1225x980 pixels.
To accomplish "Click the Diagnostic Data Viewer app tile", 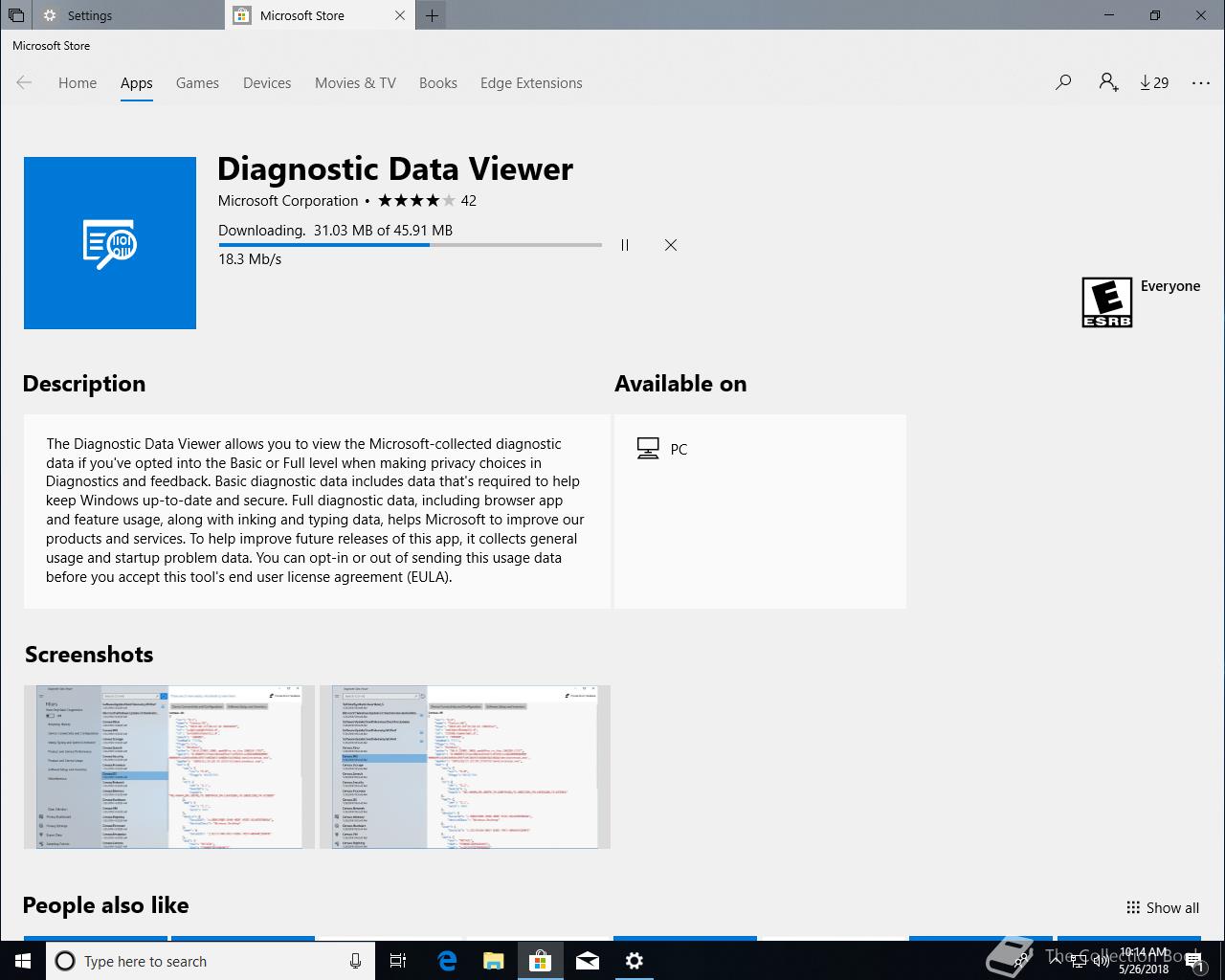I will click(110, 243).
